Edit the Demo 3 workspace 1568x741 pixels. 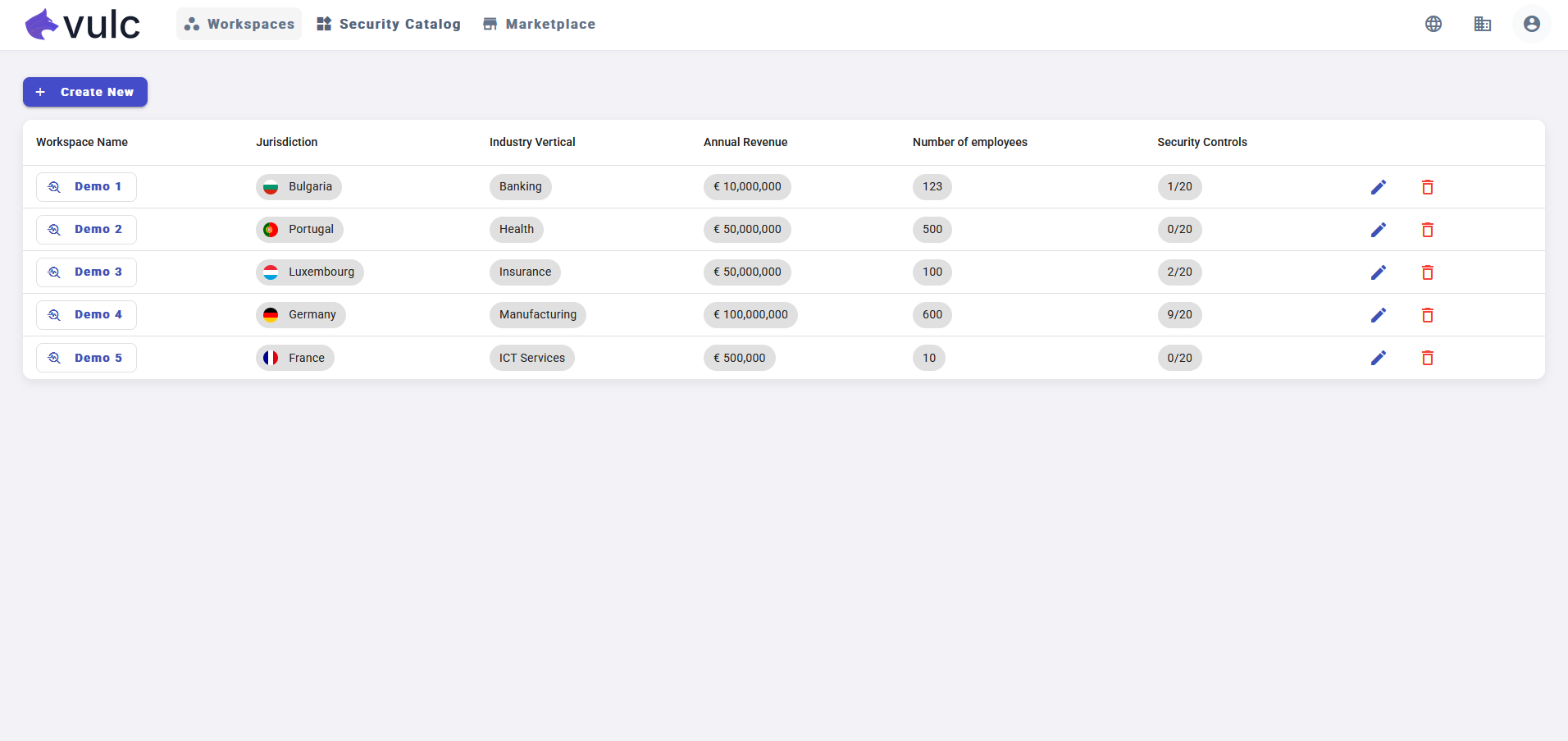point(1379,272)
